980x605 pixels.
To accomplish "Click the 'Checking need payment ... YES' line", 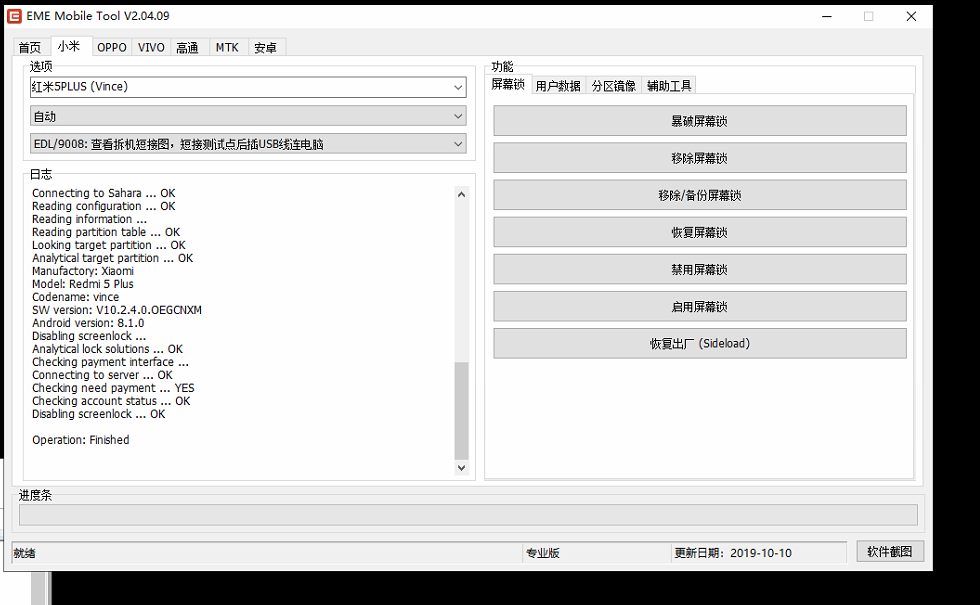I will point(113,388).
